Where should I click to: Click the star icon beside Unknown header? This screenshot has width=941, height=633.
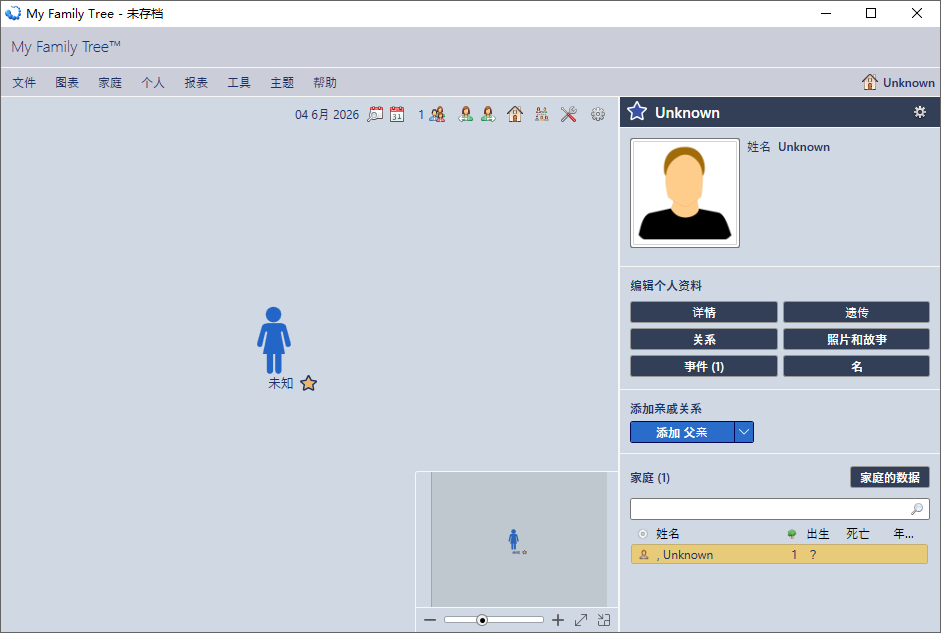point(637,112)
